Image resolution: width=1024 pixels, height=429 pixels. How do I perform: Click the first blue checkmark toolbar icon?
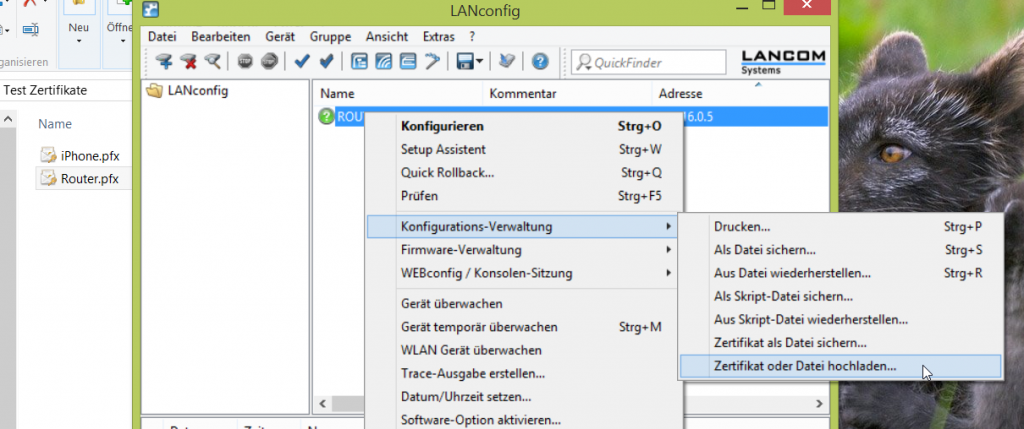302,62
